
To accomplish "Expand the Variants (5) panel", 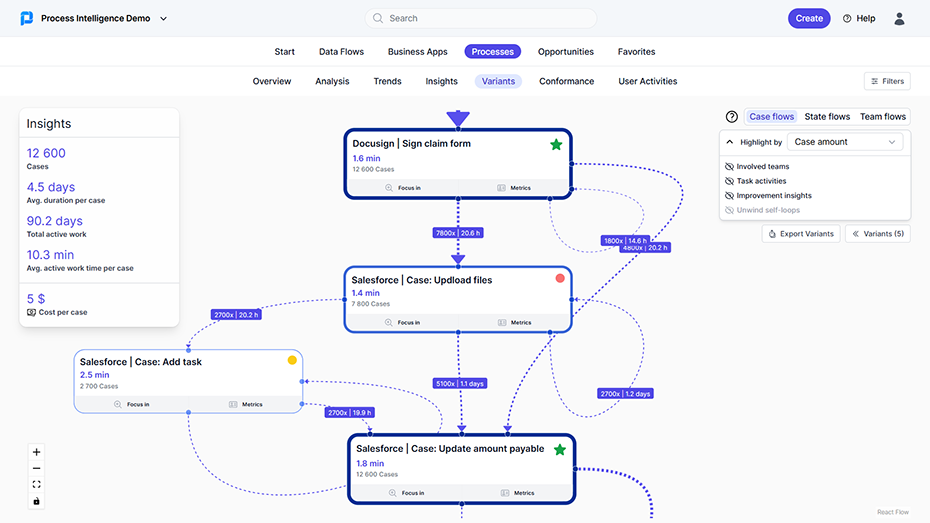I will tap(878, 234).
